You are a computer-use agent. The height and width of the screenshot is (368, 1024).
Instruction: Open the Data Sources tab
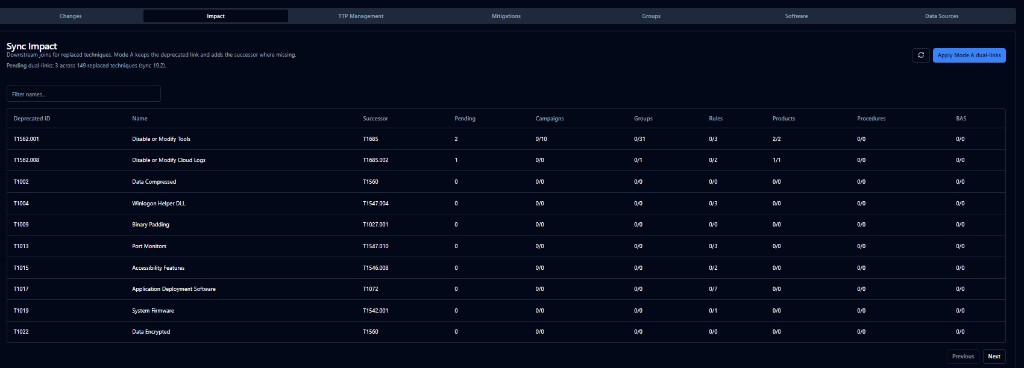tap(942, 16)
